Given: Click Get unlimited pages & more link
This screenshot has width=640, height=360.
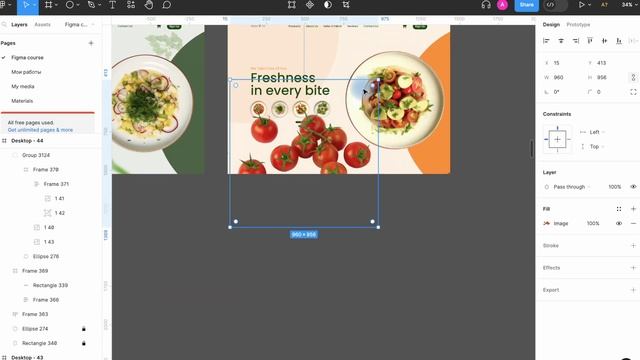Looking at the screenshot, I should [x=40, y=130].
